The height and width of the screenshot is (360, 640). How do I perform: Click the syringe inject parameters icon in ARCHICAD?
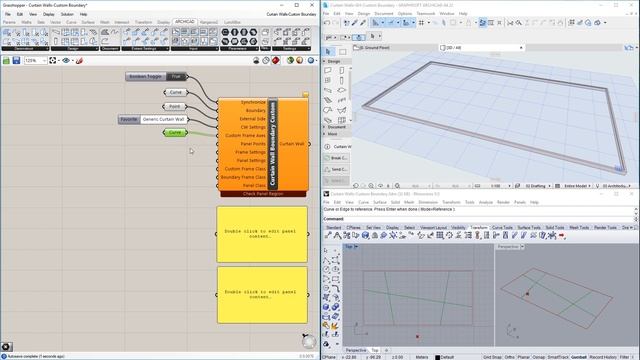click(x=362, y=23)
